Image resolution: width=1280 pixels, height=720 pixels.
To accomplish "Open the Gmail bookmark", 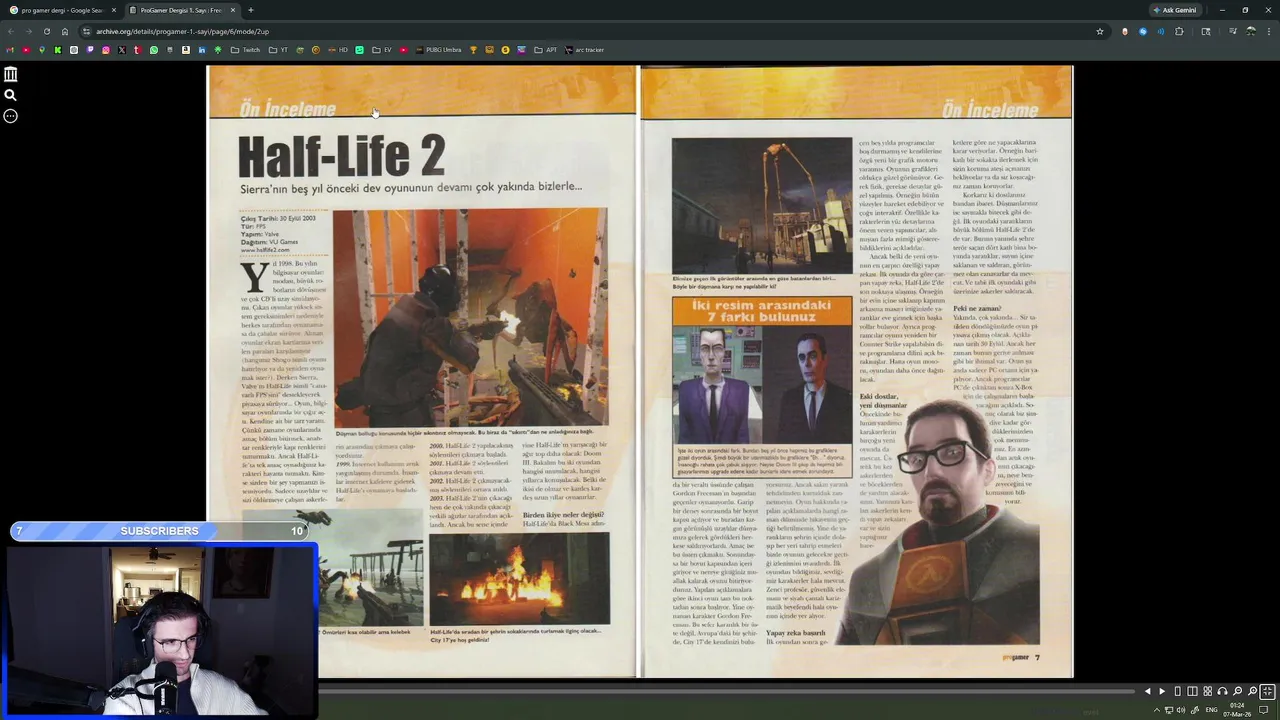I will click(x=10, y=50).
